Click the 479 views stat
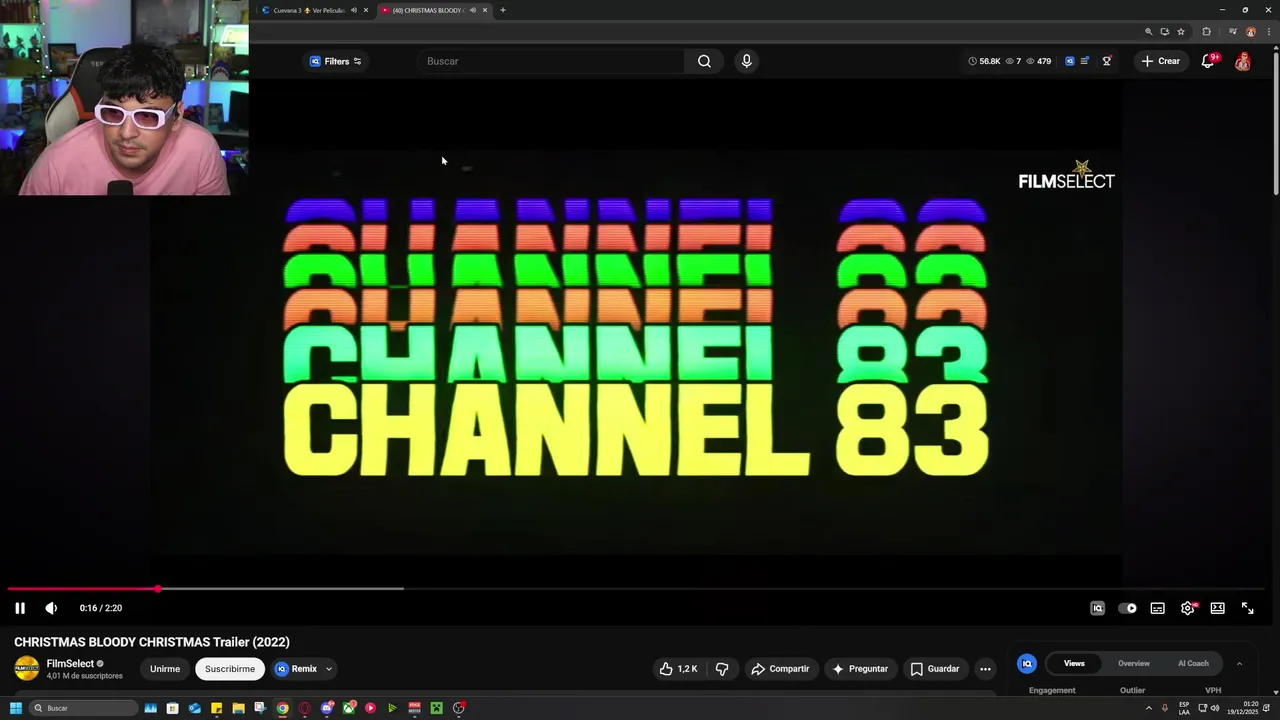Screen dimensions: 1280x720 [x=1039, y=61]
